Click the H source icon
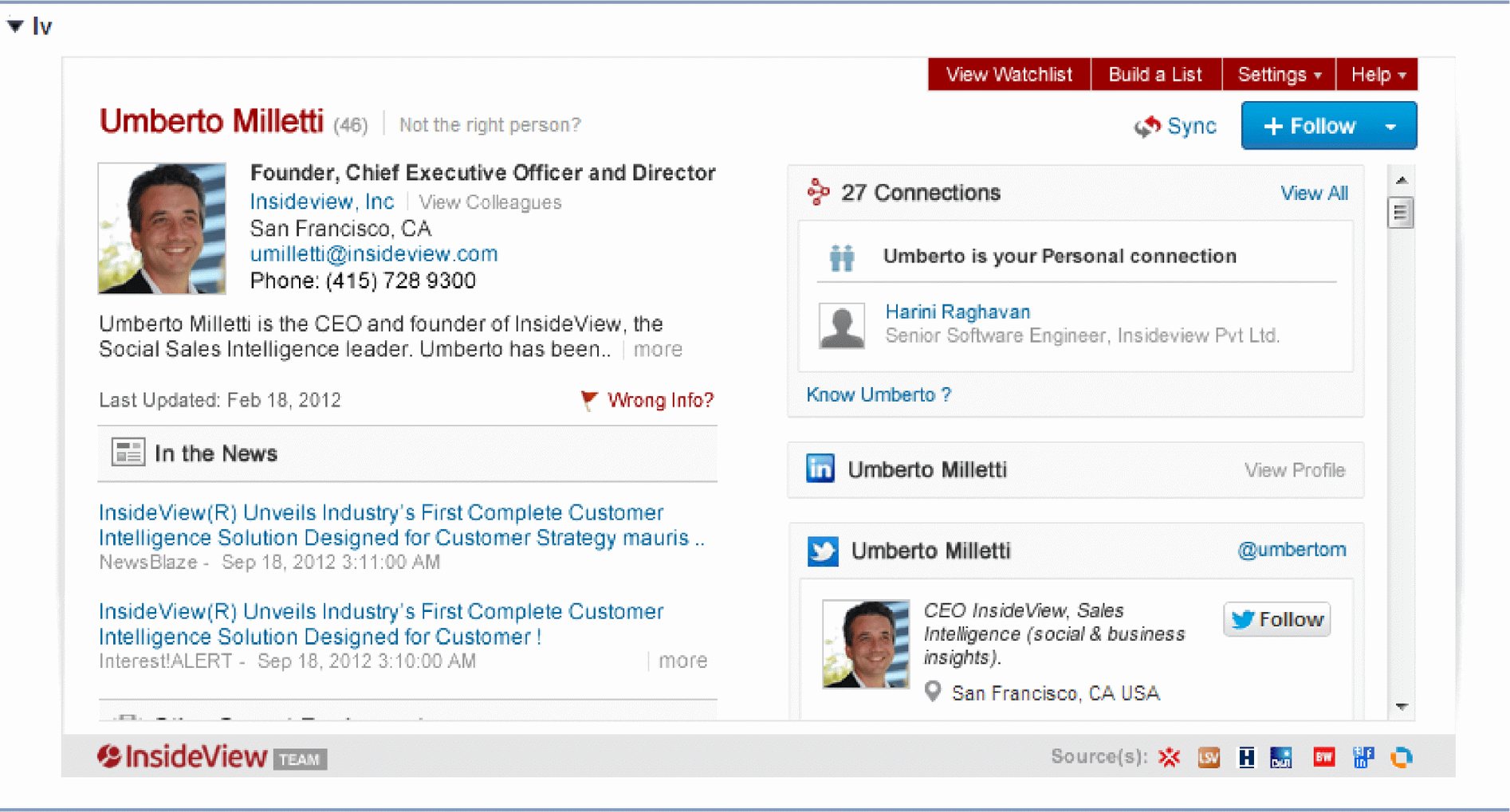 tap(1247, 758)
